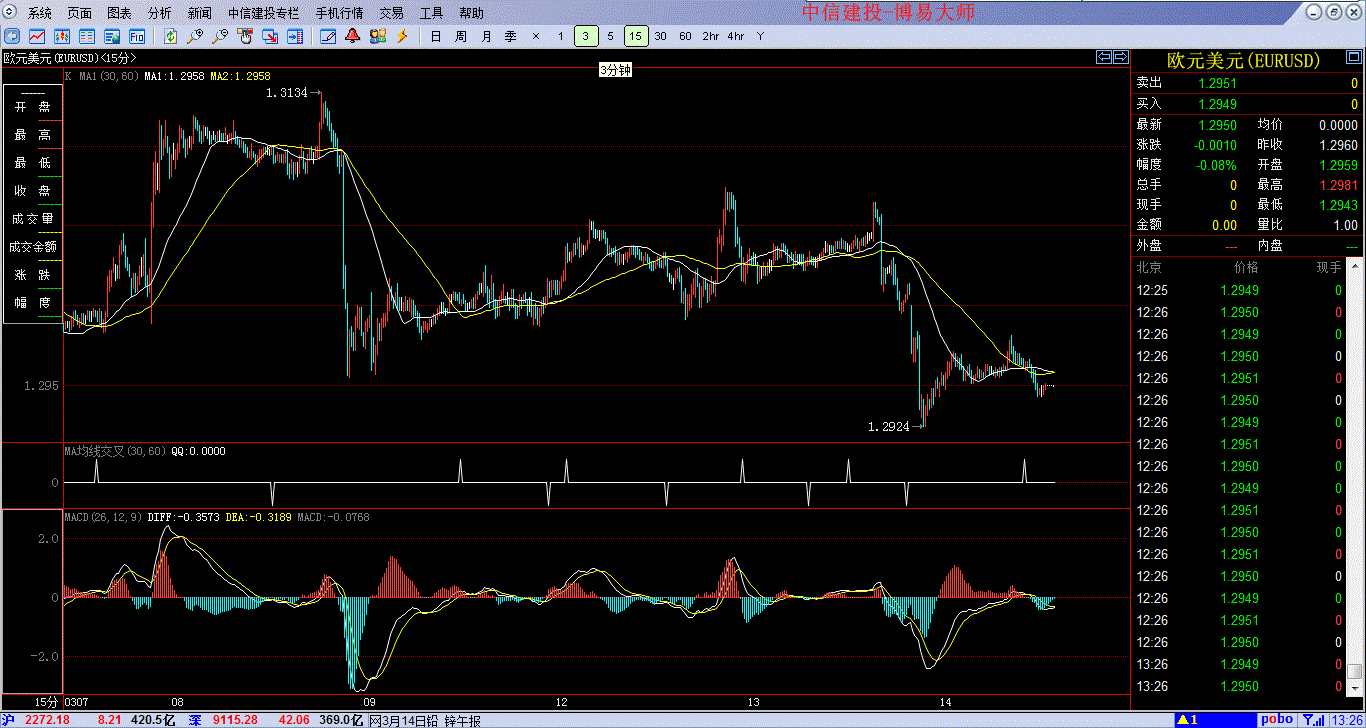Click the two-people community icon

pyautogui.click(x=377, y=37)
